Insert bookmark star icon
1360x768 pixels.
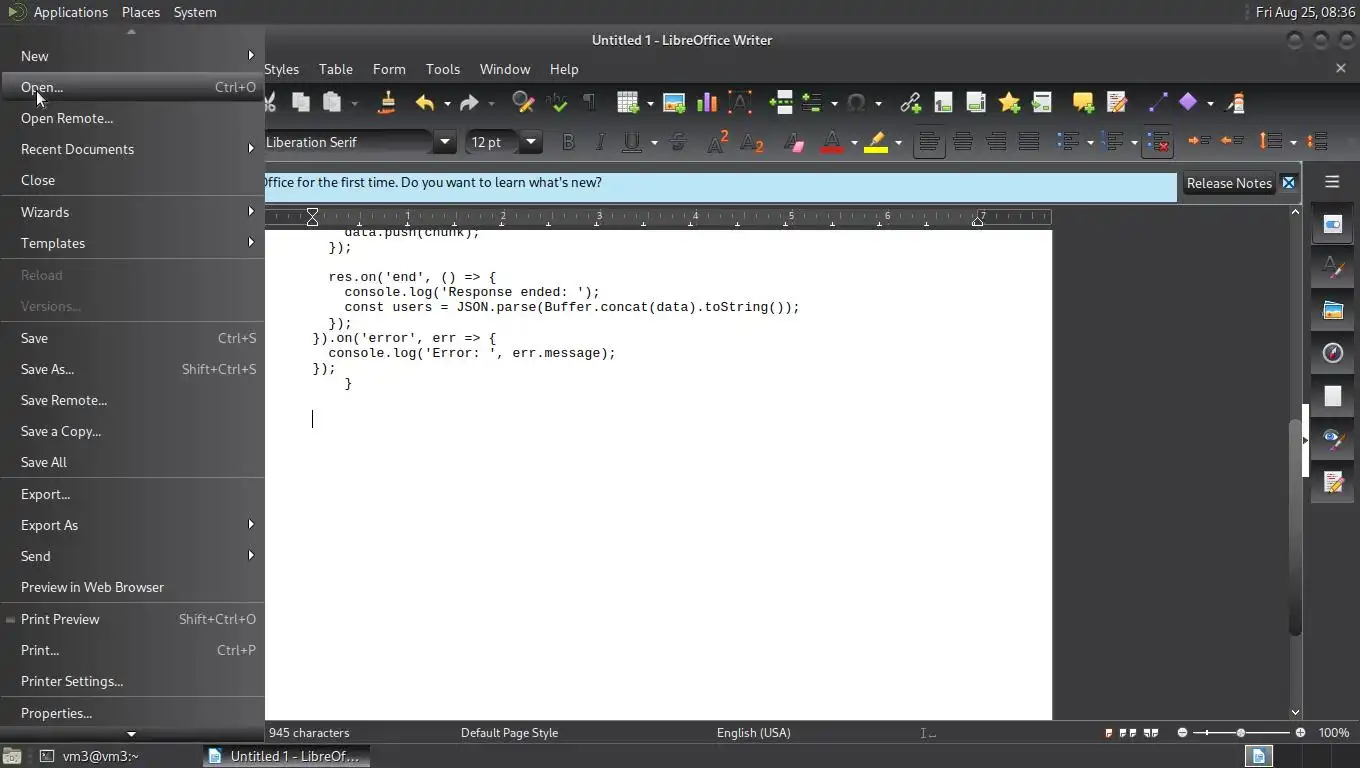pyautogui.click(x=1009, y=102)
